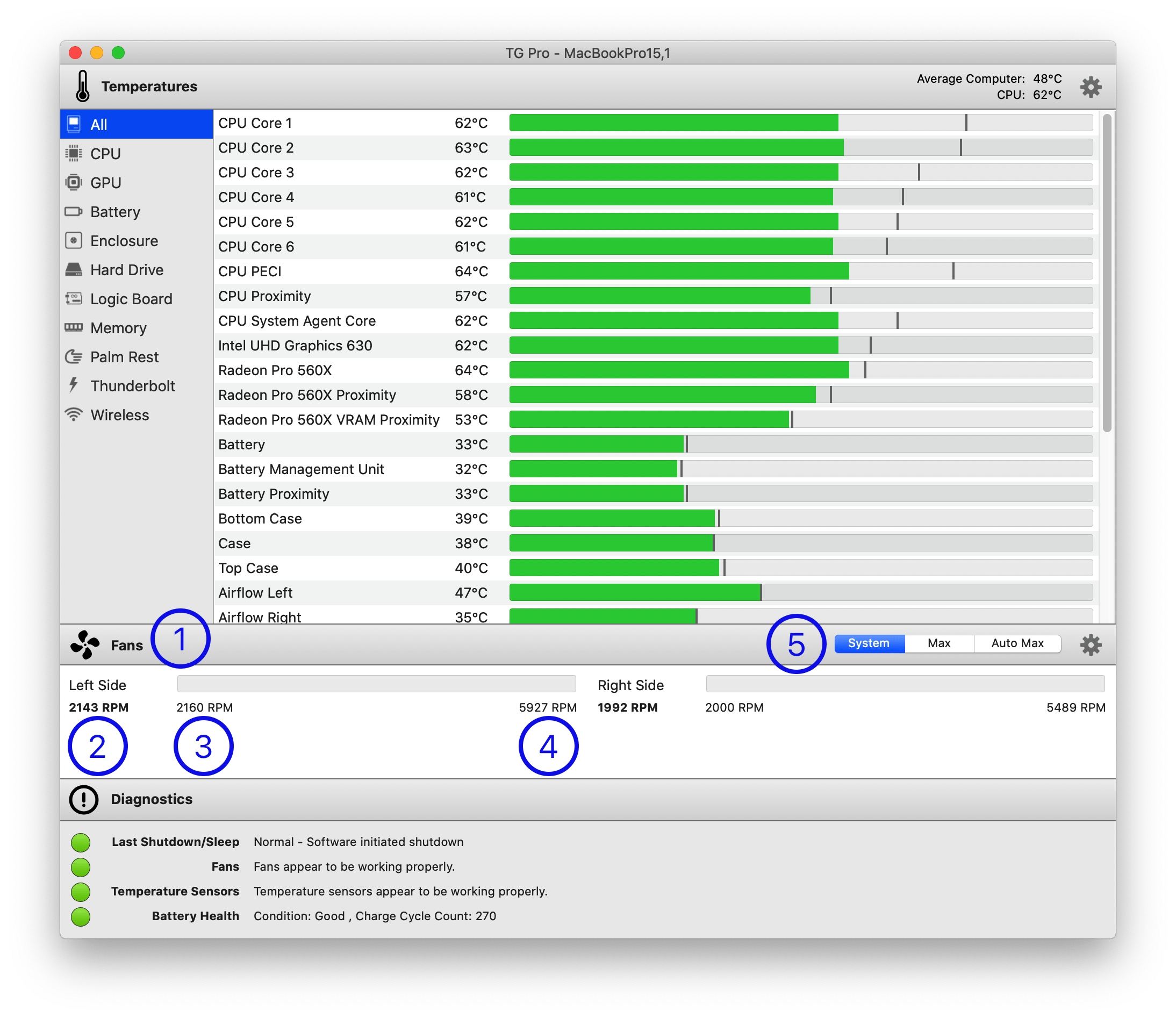Enable System fan mode
This screenshot has width=1176, height=1018.
tap(869, 643)
